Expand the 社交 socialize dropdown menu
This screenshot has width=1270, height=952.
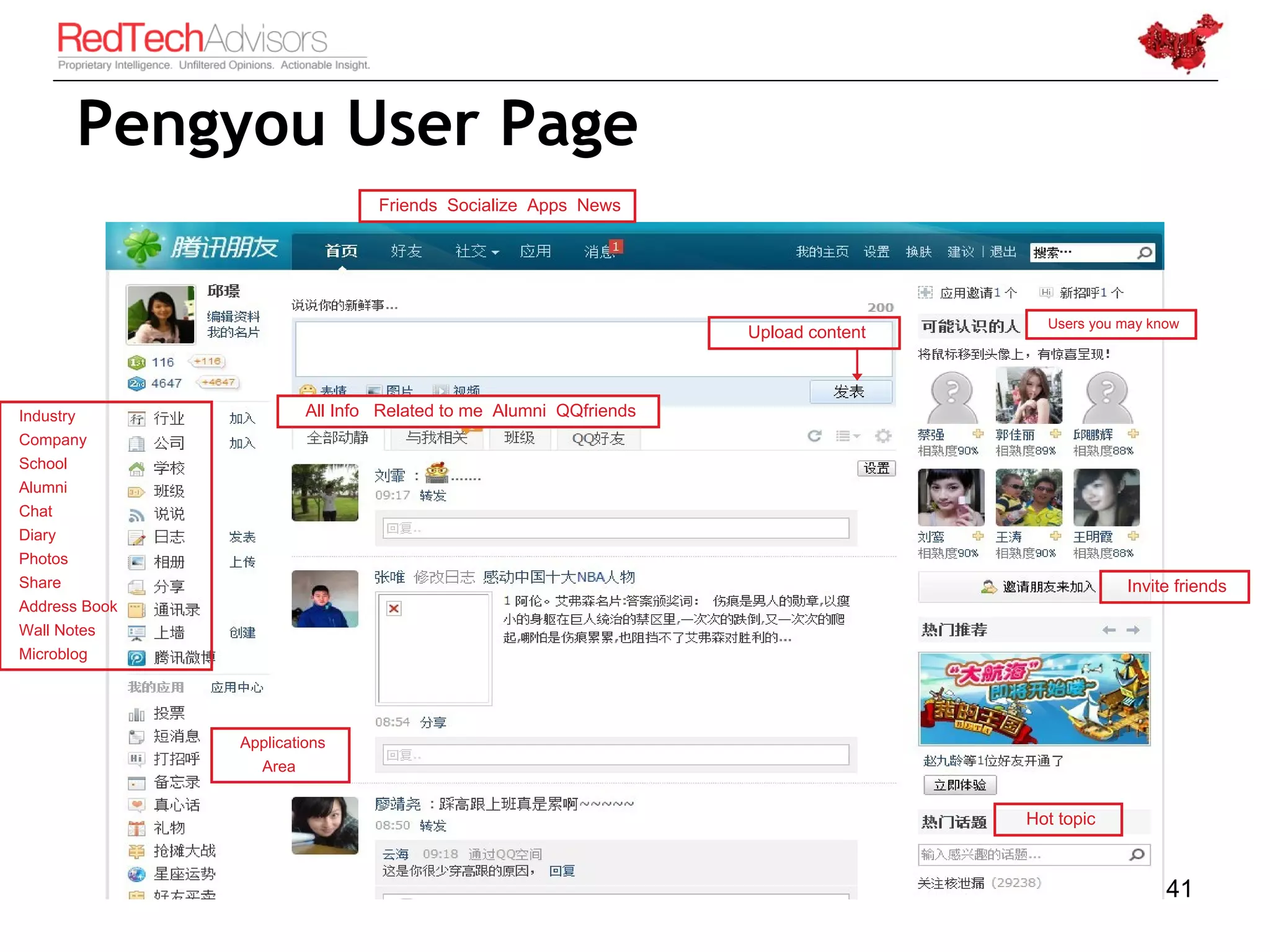(x=476, y=251)
